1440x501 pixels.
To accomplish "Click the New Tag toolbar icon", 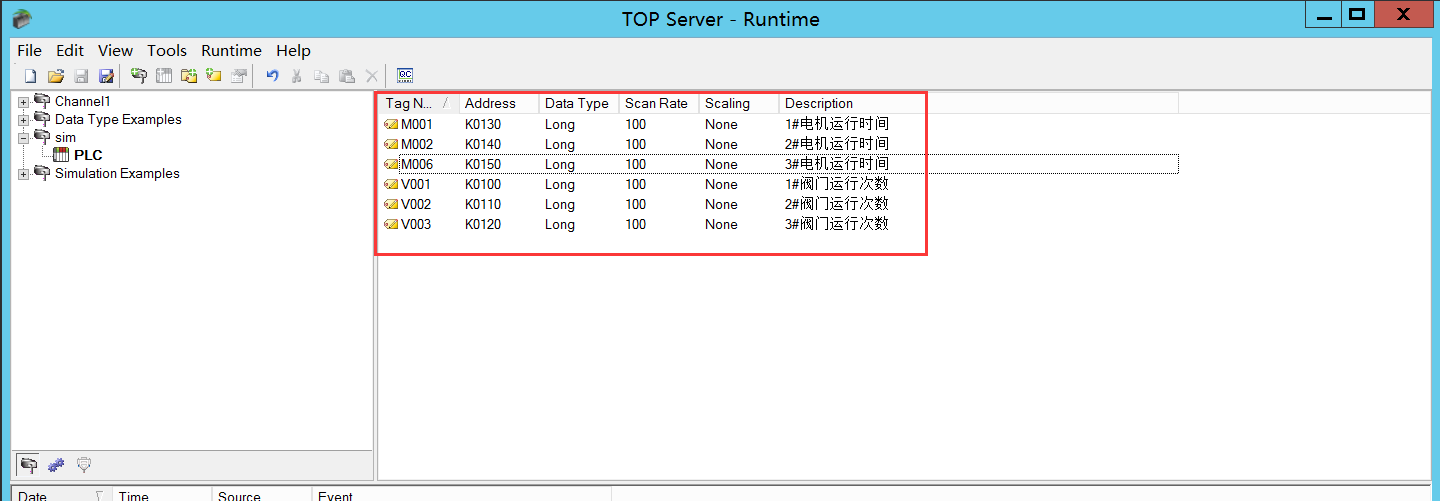I will tap(213, 76).
